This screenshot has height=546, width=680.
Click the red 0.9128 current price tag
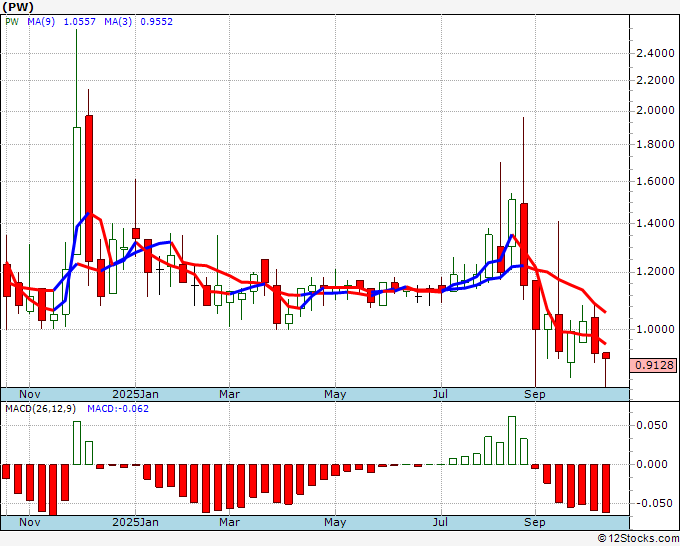[x=654, y=366]
